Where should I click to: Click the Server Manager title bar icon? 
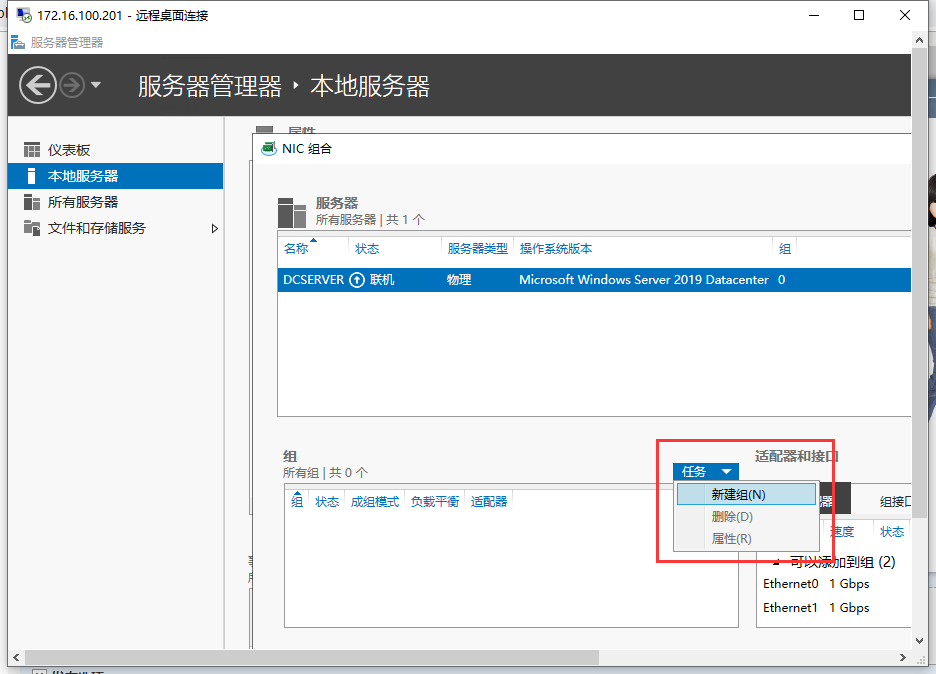coord(18,42)
